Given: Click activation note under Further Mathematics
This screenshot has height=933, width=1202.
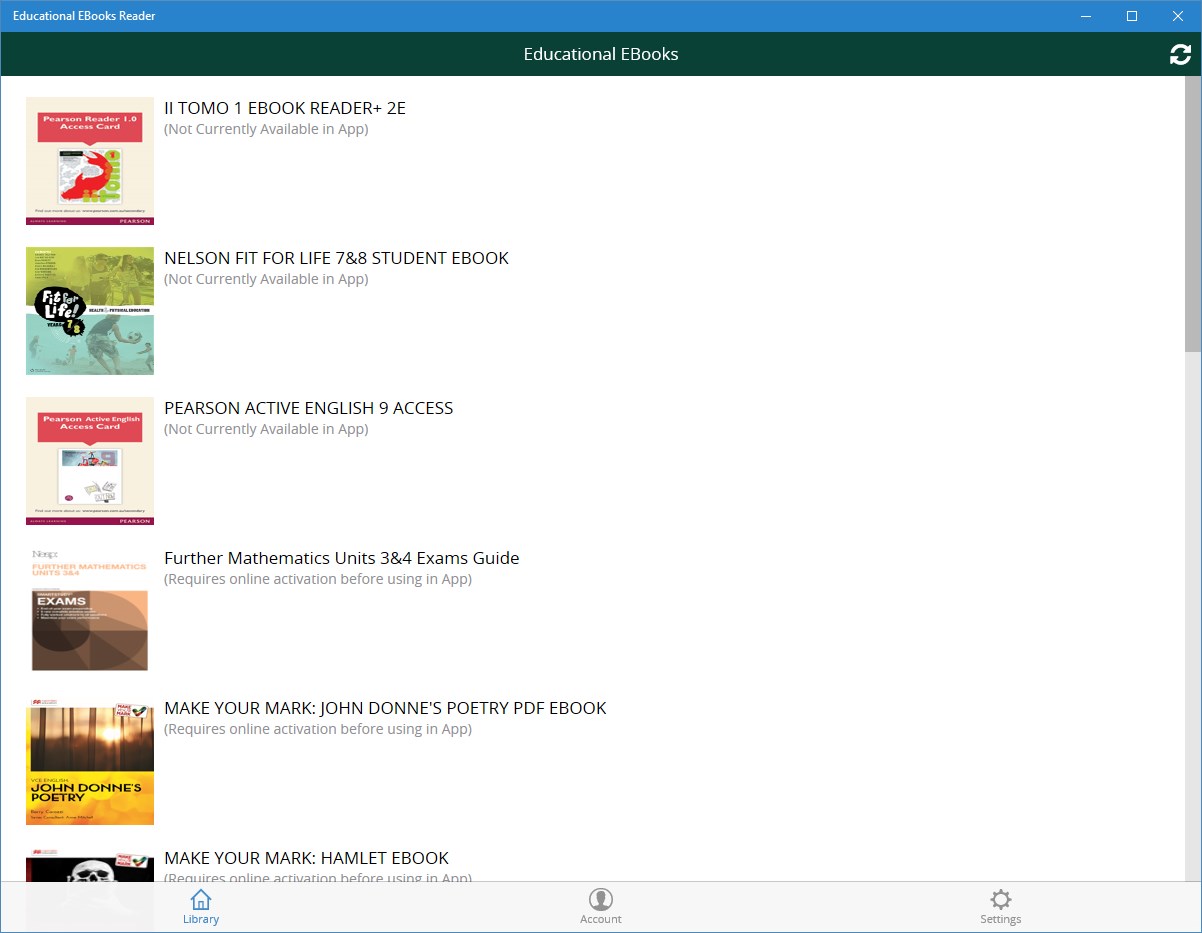Looking at the screenshot, I should 318,579.
